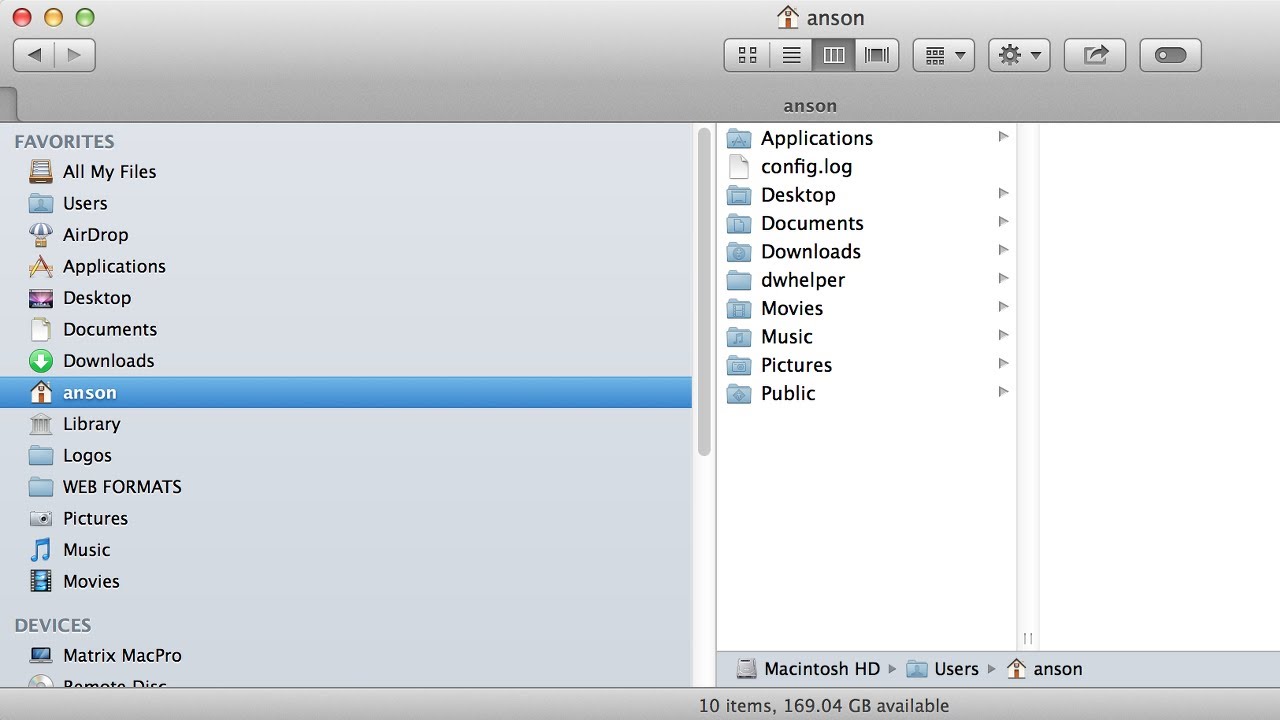Expand the Movies folder arrow in column
Image resolution: width=1280 pixels, height=720 pixels.
tap(1003, 307)
